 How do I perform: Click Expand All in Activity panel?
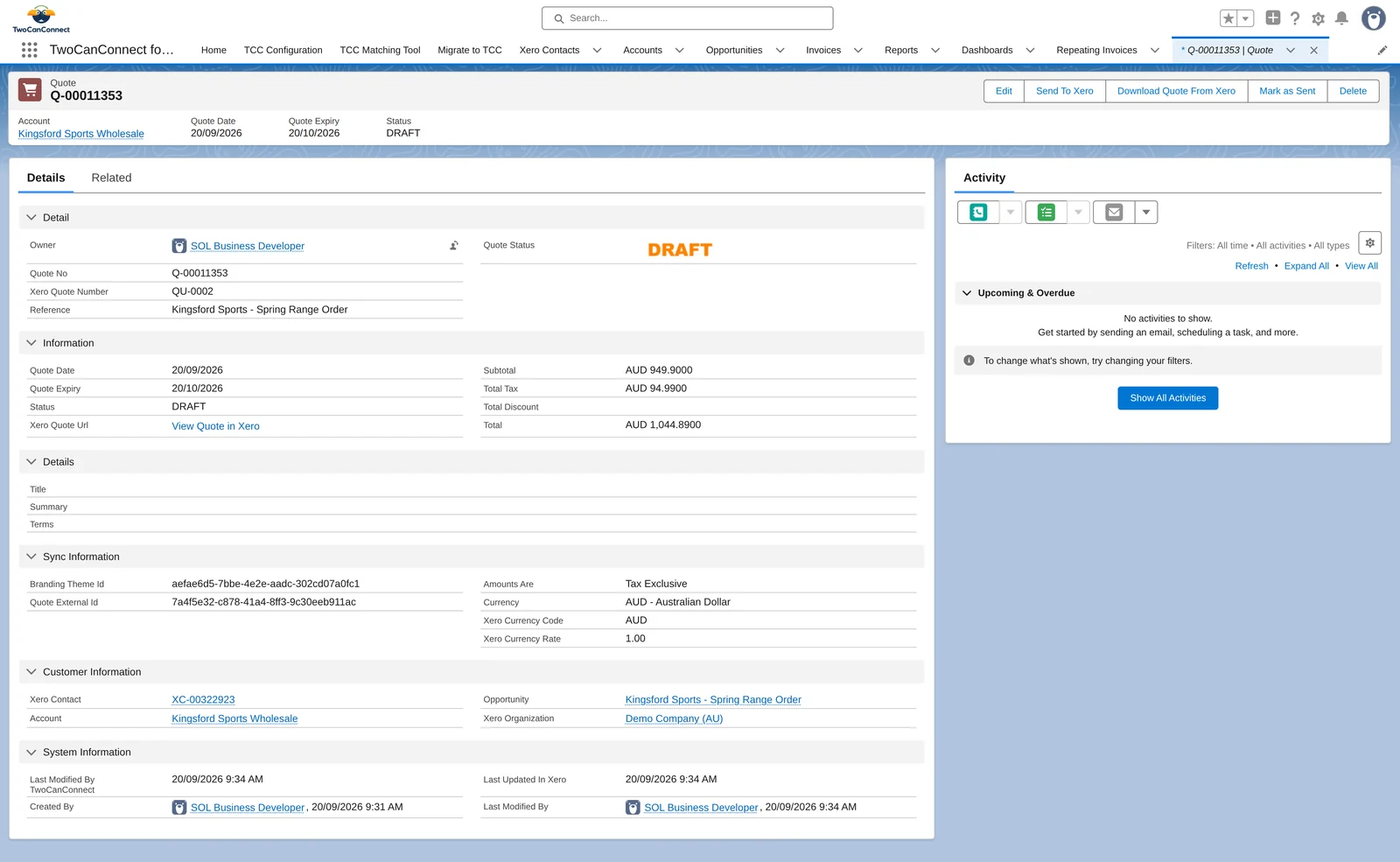[x=1306, y=266]
